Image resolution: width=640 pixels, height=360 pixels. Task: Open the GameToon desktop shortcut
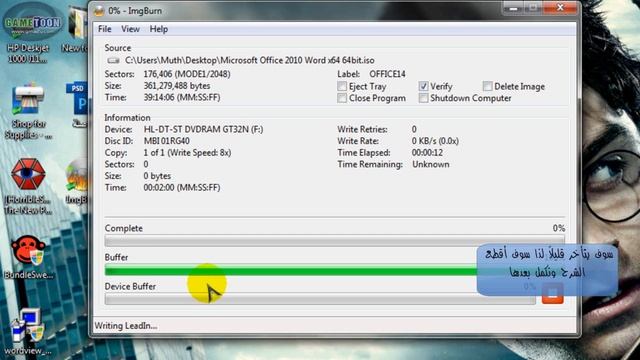32,21
